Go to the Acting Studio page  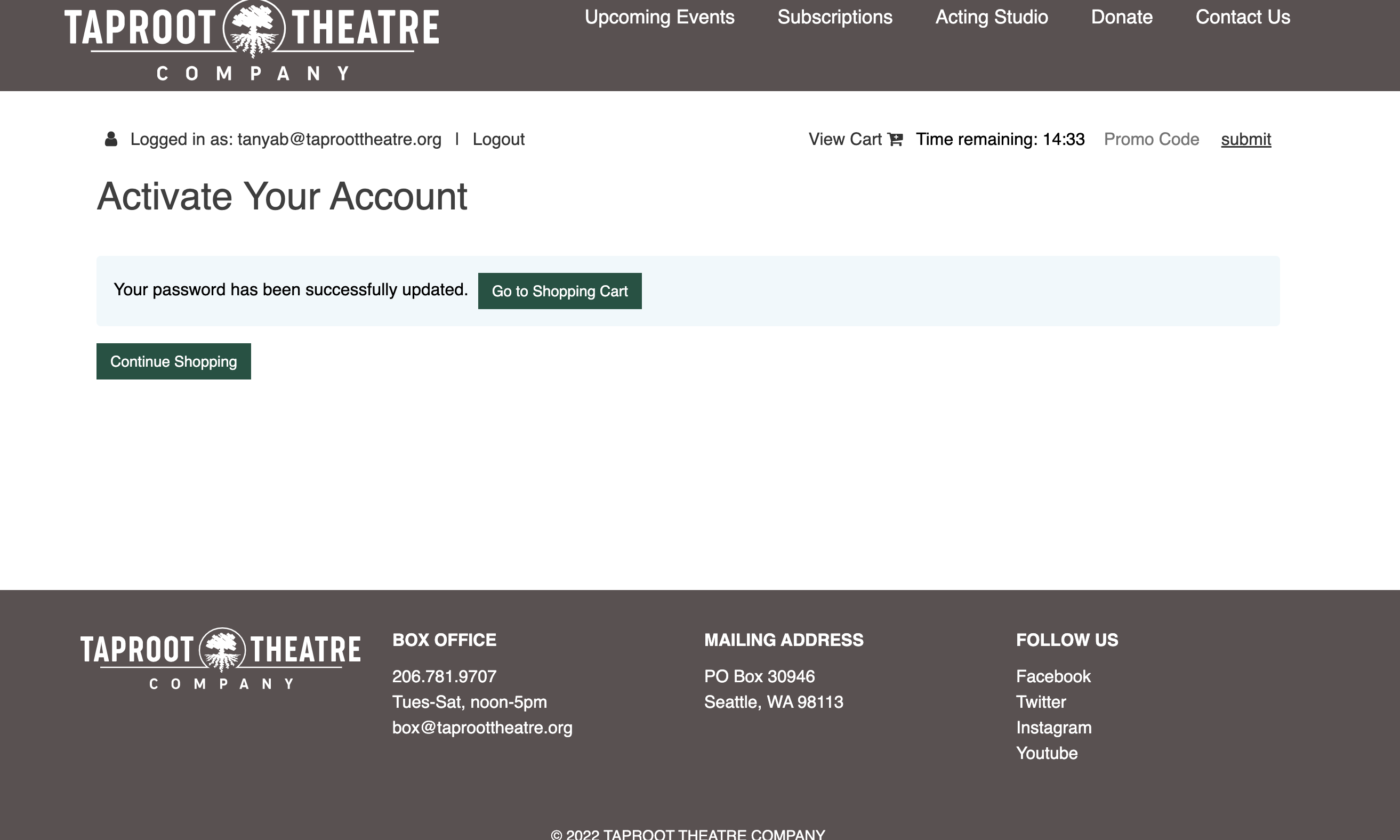[x=992, y=17]
